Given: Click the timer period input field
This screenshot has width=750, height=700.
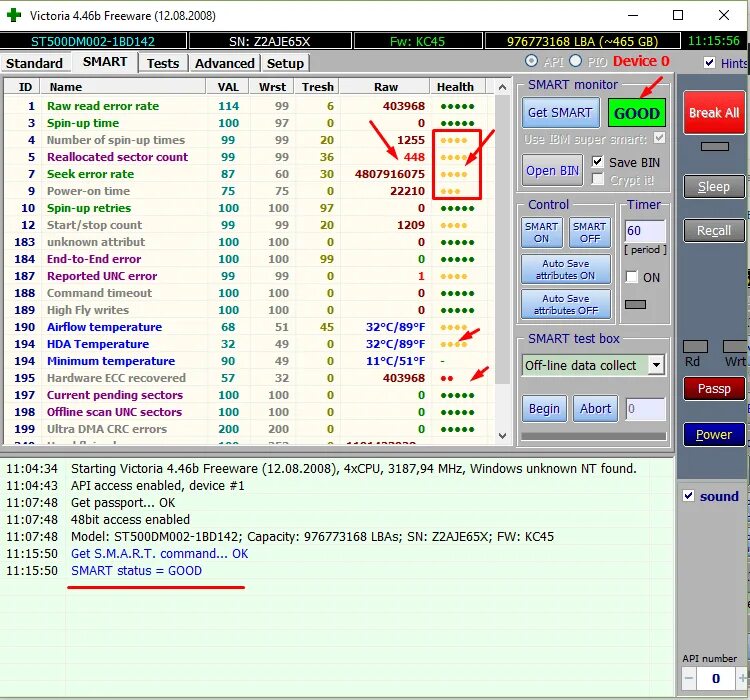Looking at the screenshot, I should pos(645,231).
